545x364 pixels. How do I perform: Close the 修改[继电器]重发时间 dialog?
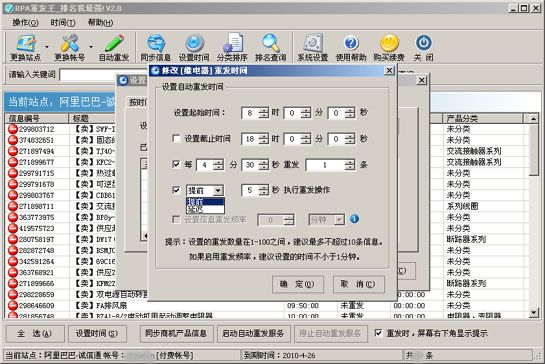pyautogui.click(x=389, y=71)
